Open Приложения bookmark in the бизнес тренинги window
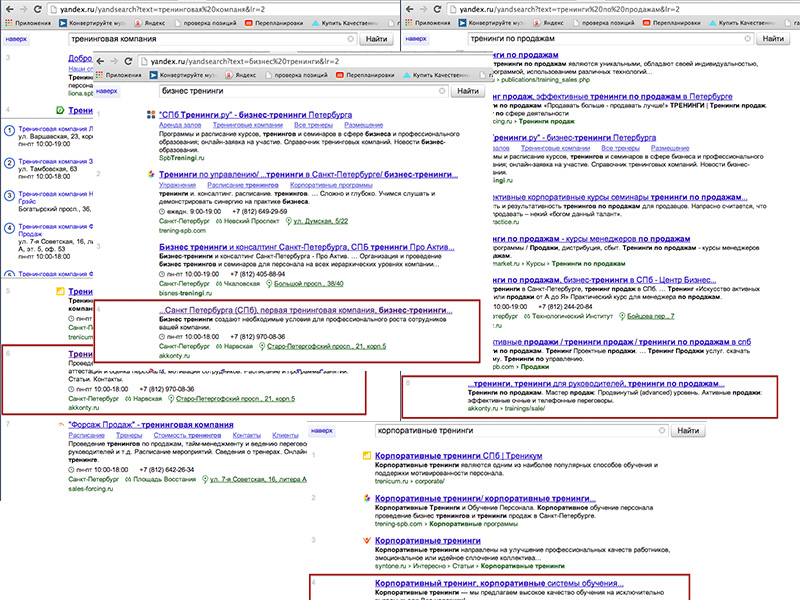This screenshot has width=800, height=600. (119, 75)
